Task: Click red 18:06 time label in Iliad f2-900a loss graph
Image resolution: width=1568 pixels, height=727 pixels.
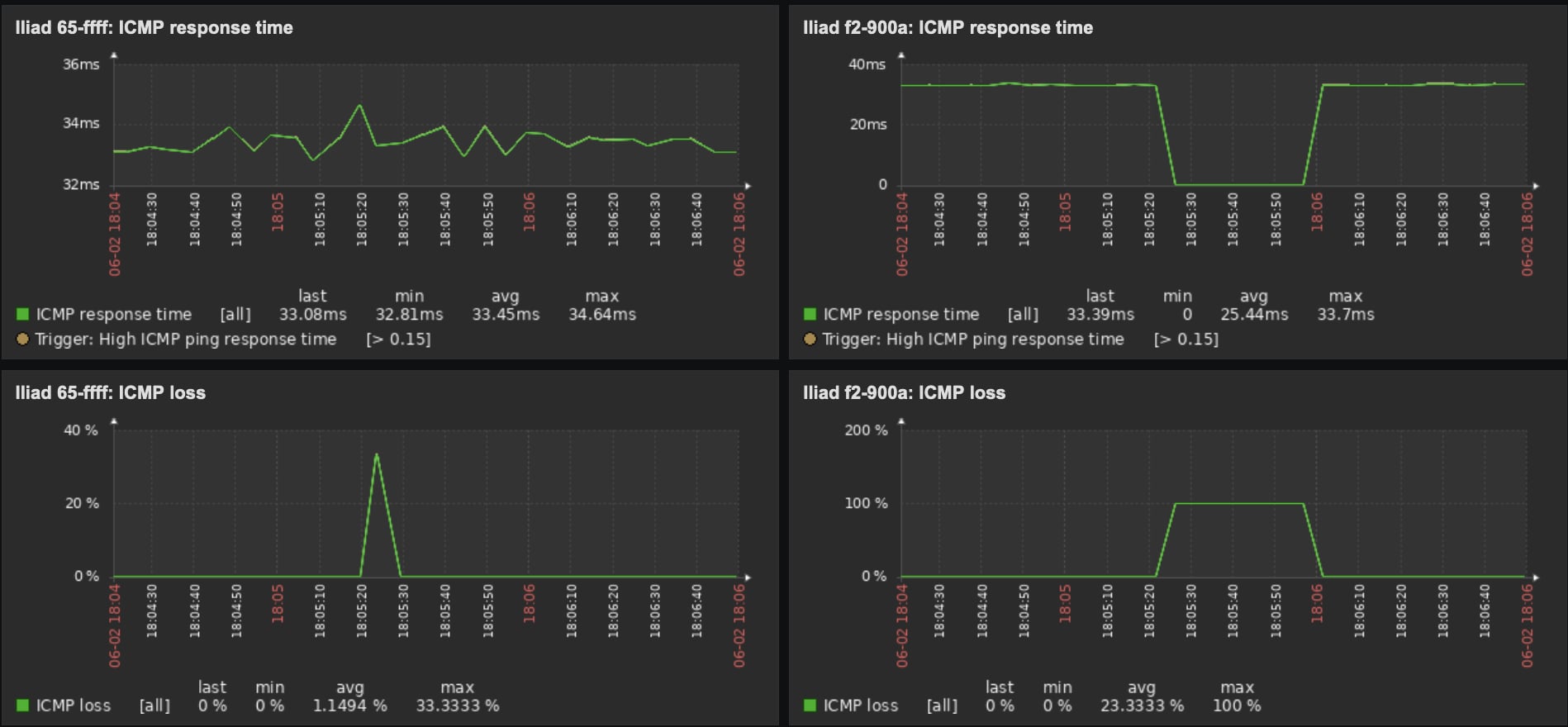Action: coord(1317,603)
